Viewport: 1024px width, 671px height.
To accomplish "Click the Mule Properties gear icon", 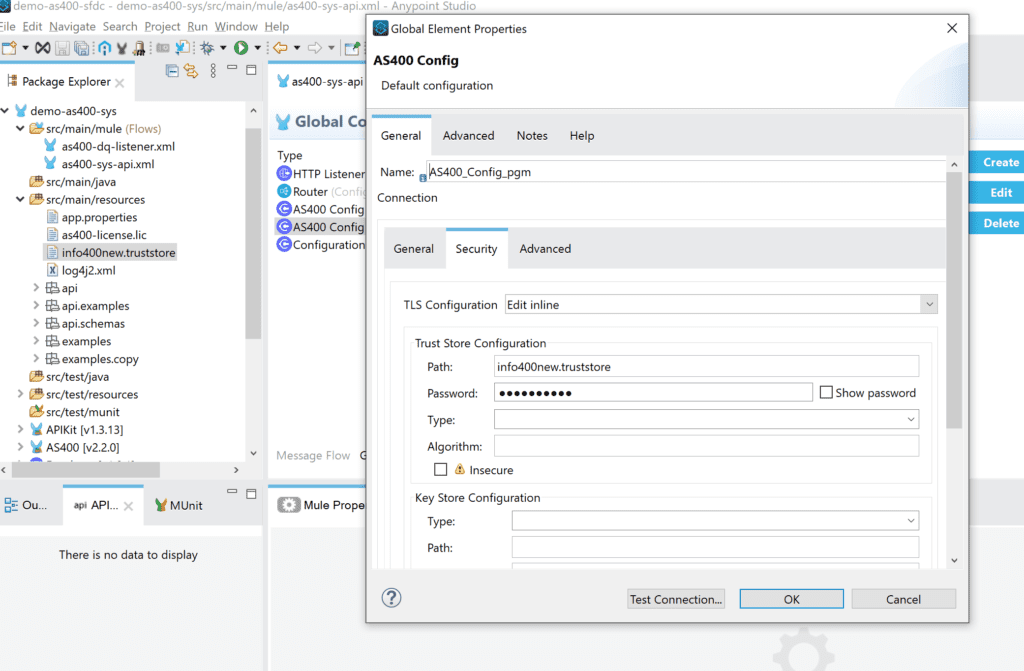I will [x=289, y=505].
